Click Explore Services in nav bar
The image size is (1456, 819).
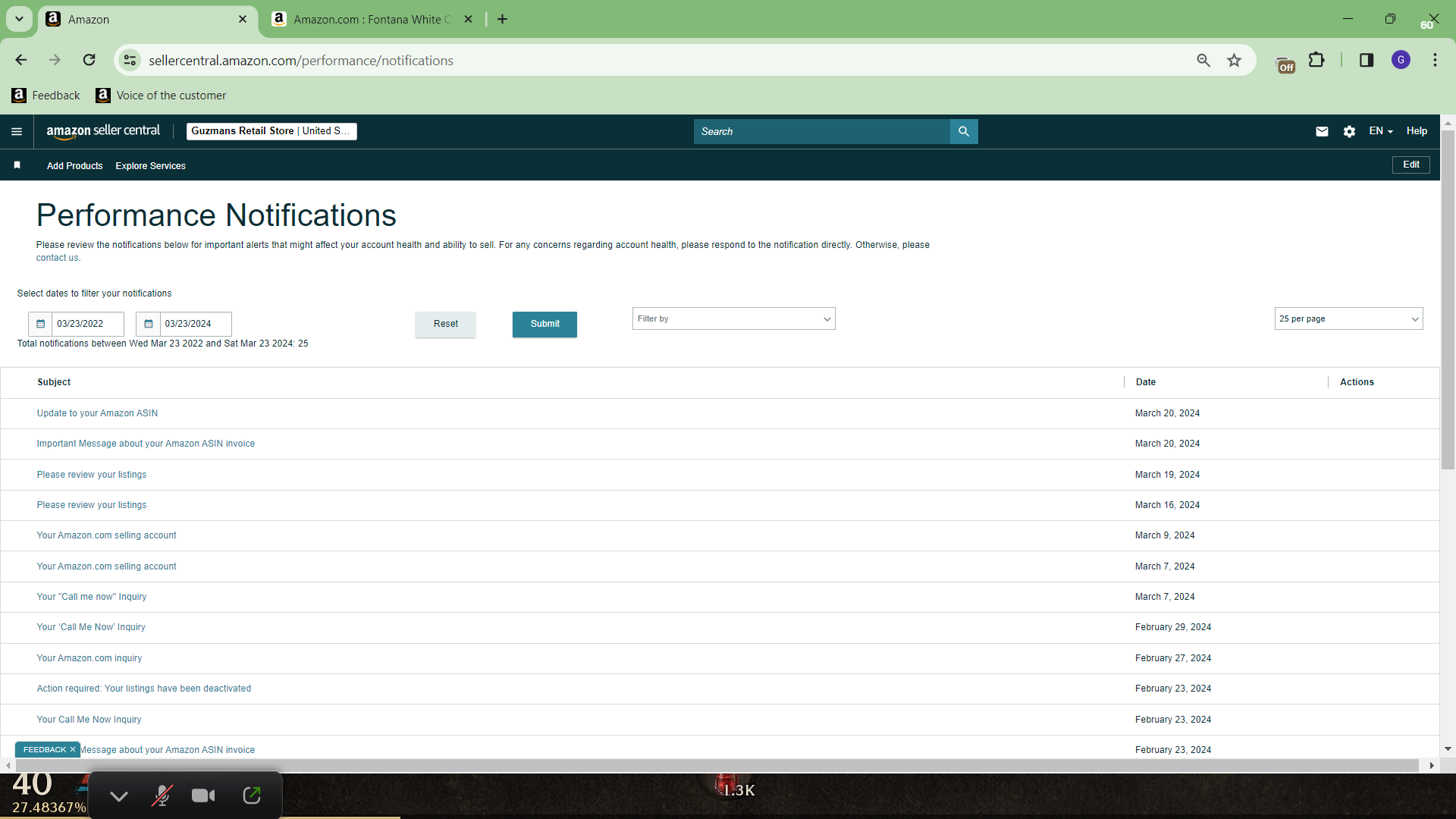[x=150, y=166]
